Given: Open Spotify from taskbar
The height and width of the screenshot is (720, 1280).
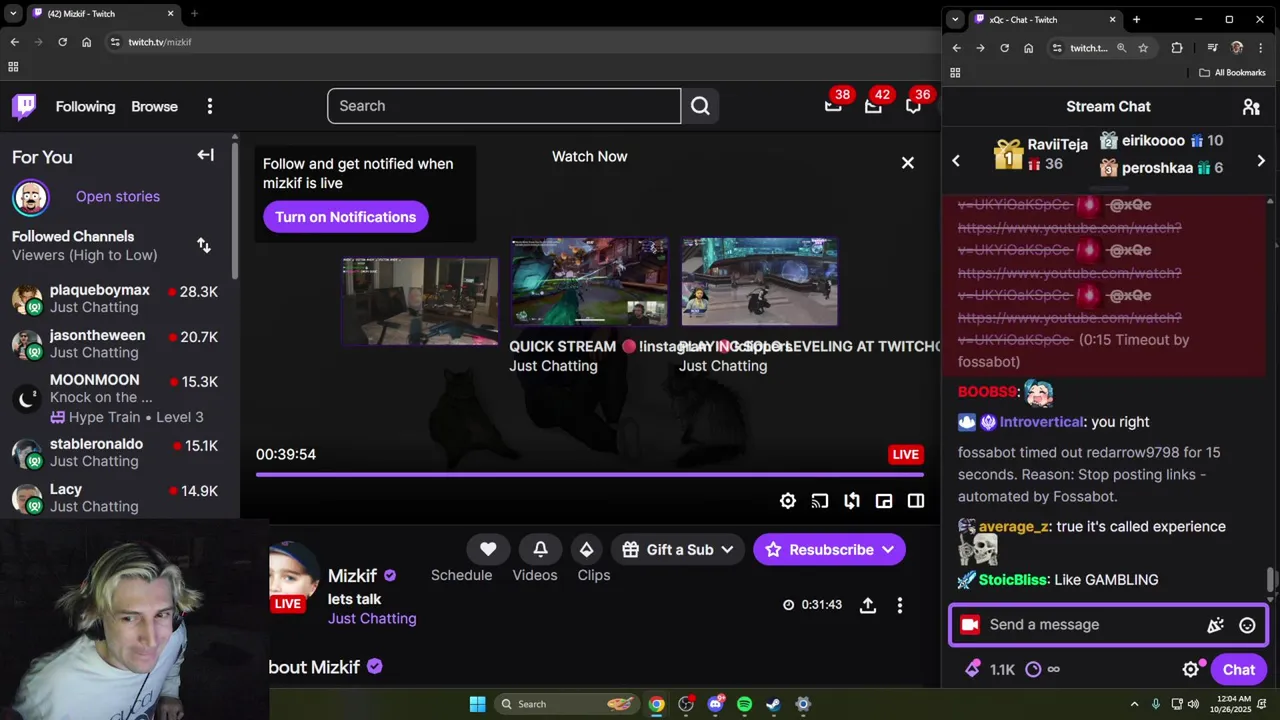Looking at the screenshot, I should pos(744,704).
